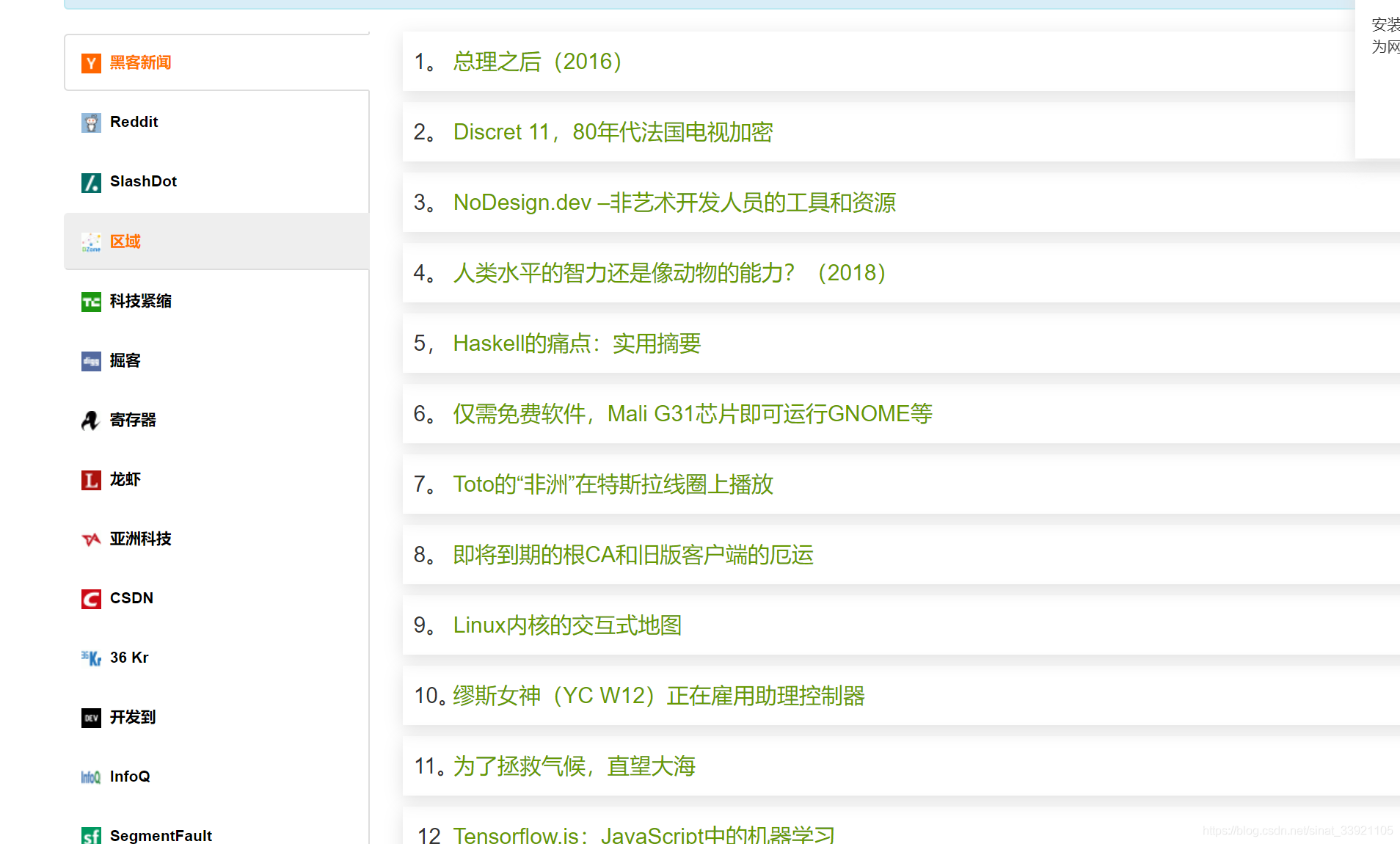Click the DEV black icon
The image size is (1400, 844).
click(91, 718)
